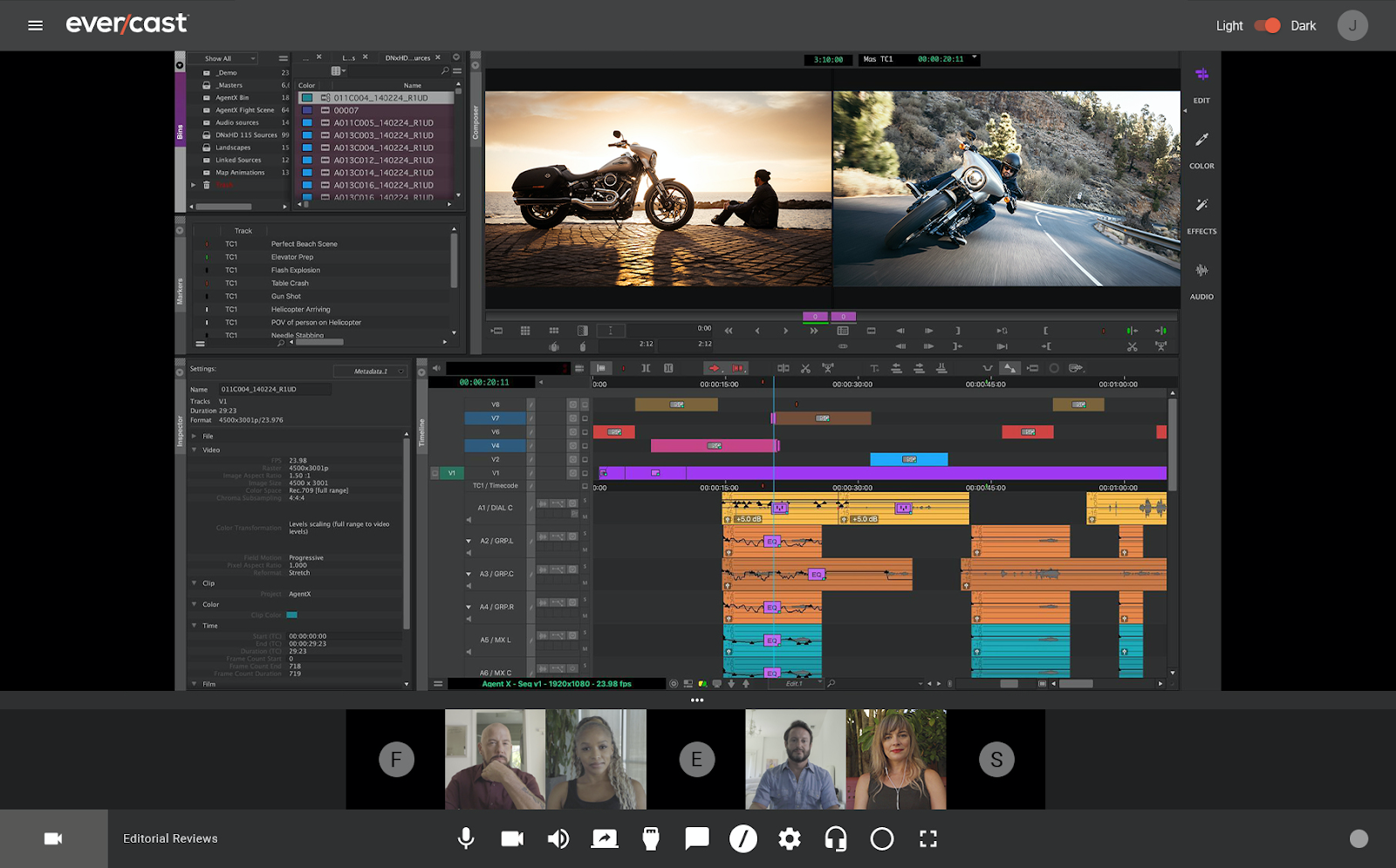The width and height of the screenshot is (1396, 868).
Task: Open the chat bubble panel
Action: [696, 838]
